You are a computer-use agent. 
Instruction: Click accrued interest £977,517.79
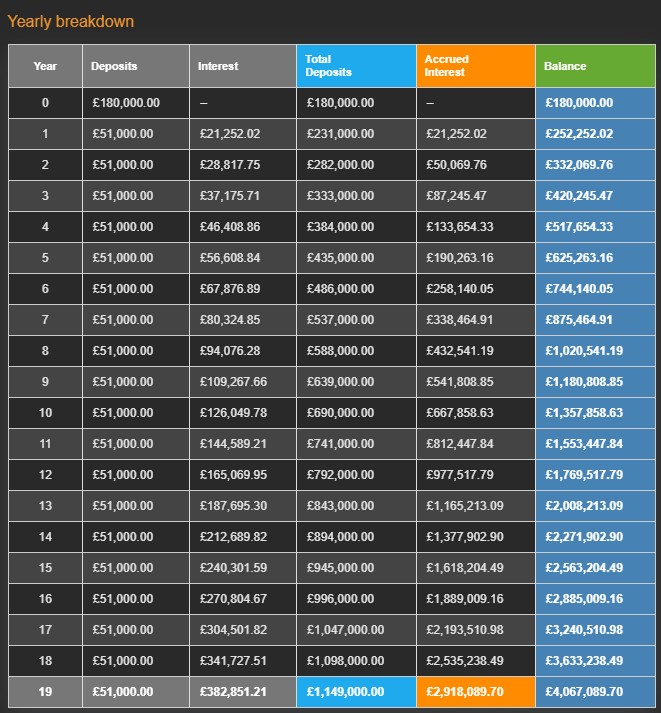point(460,475)
